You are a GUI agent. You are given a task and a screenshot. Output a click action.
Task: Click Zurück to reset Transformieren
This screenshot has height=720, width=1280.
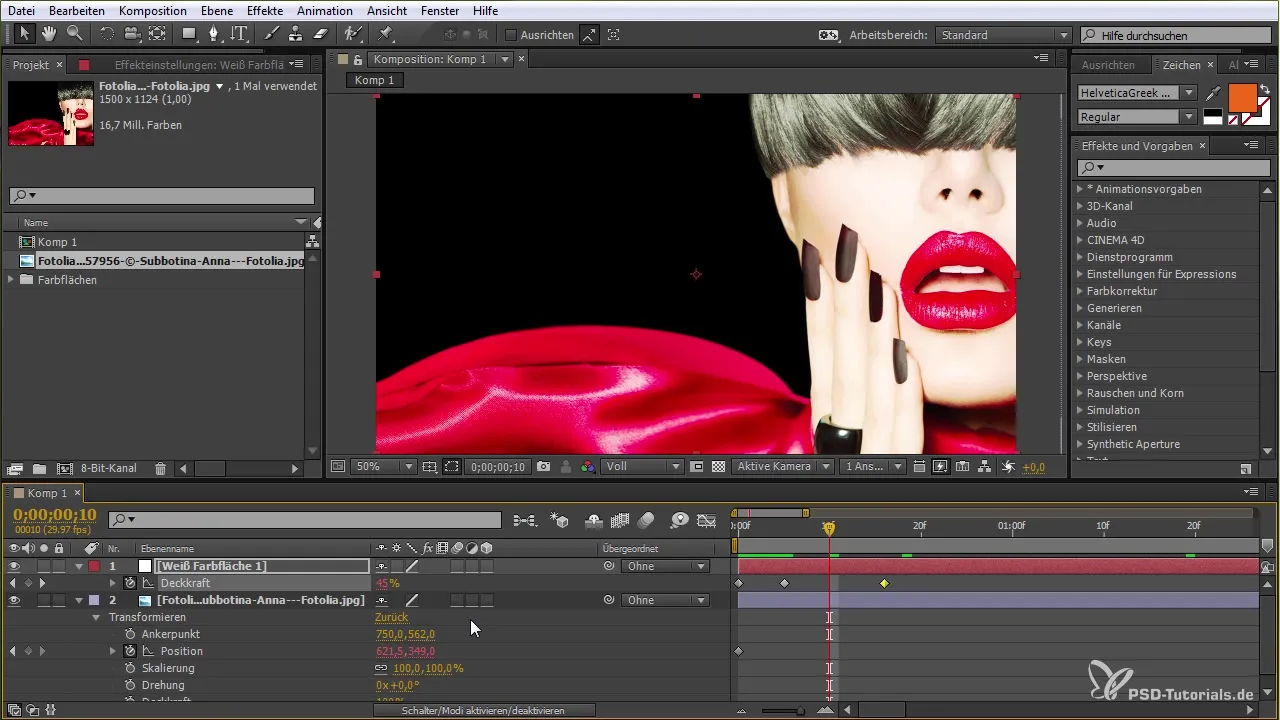click(391, 617)
